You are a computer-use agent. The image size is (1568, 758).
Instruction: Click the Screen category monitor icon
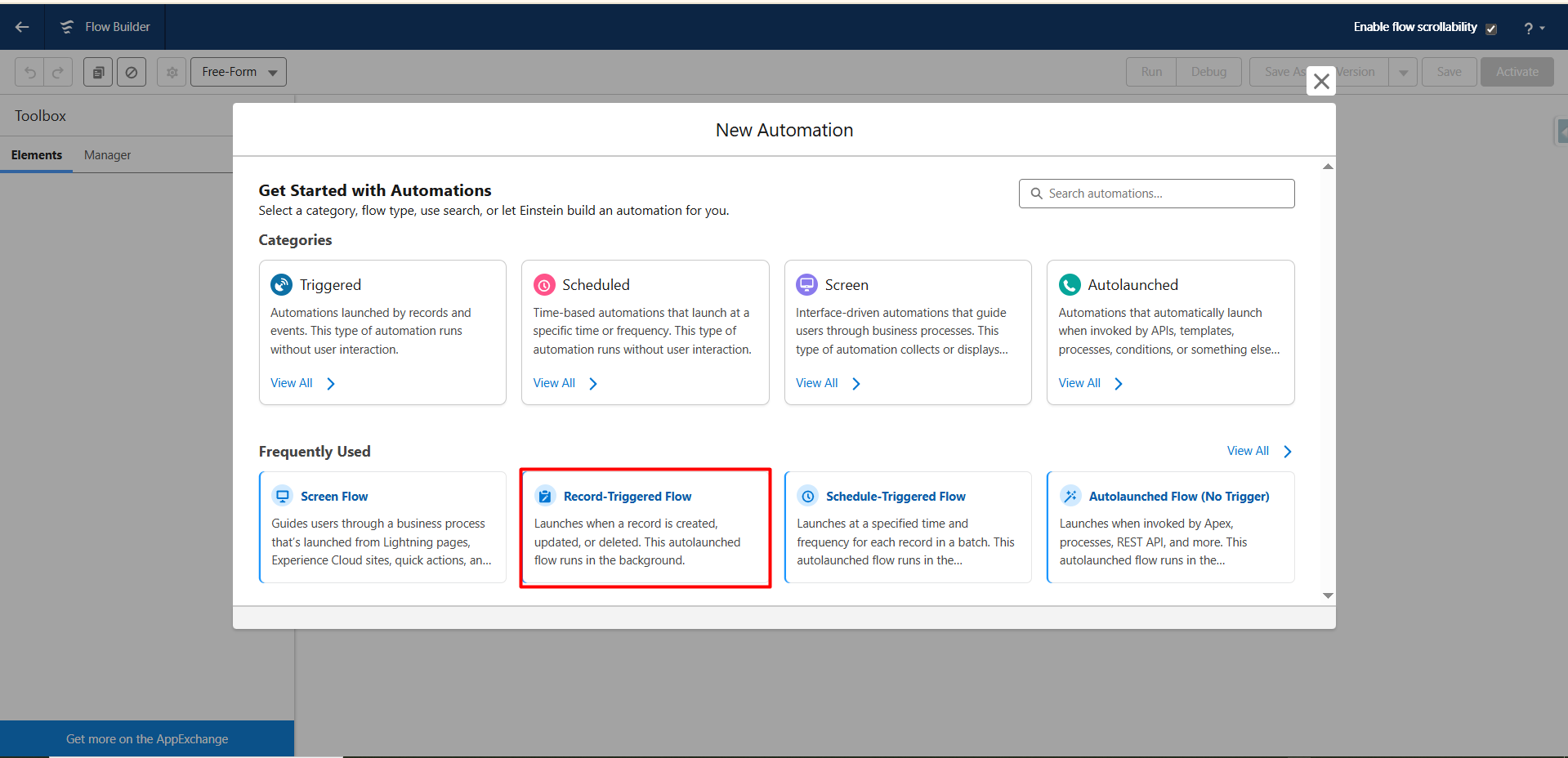click(806, 284)
